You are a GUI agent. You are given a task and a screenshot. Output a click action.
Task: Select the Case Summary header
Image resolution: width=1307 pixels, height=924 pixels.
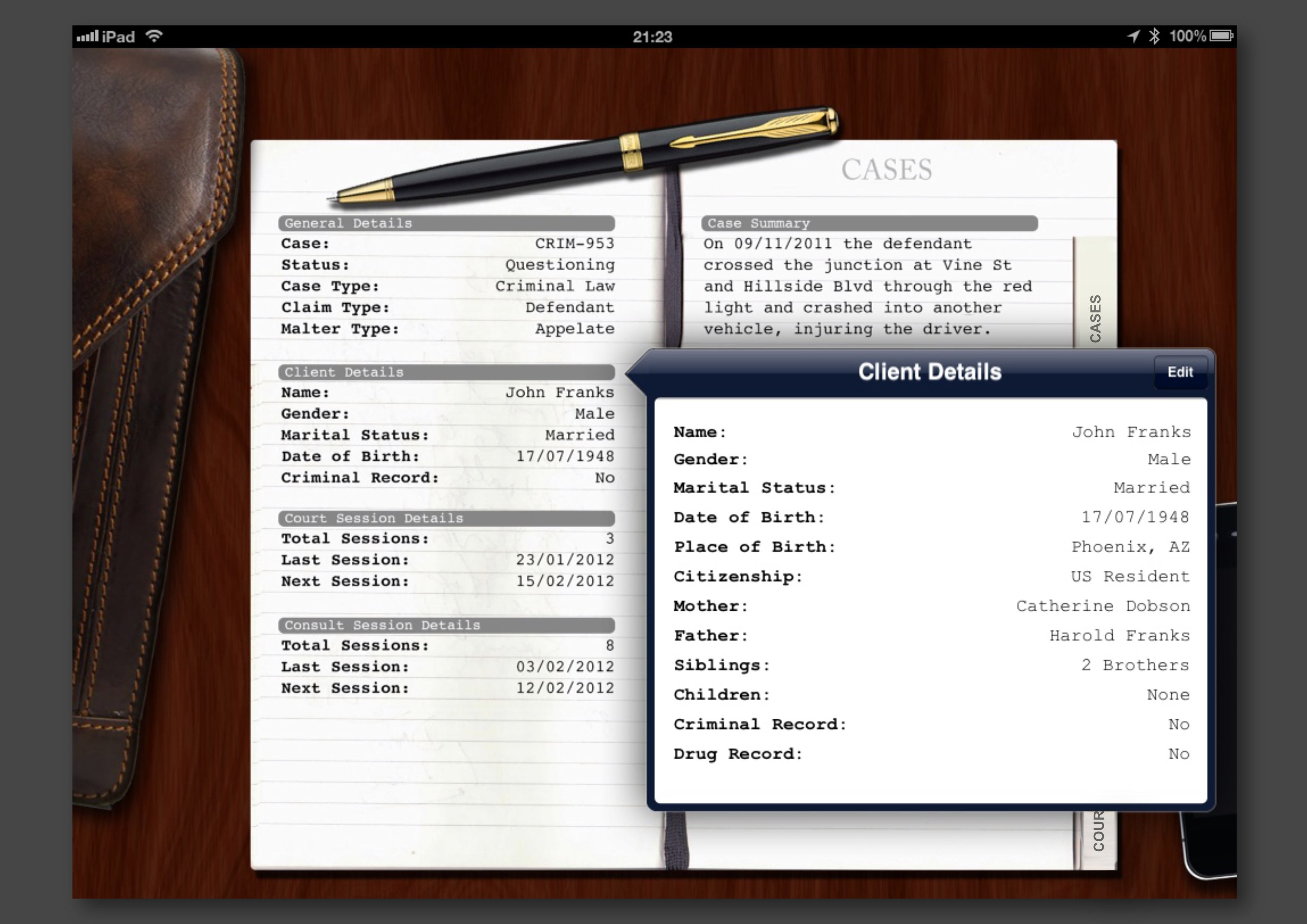(x=869, y=223)
